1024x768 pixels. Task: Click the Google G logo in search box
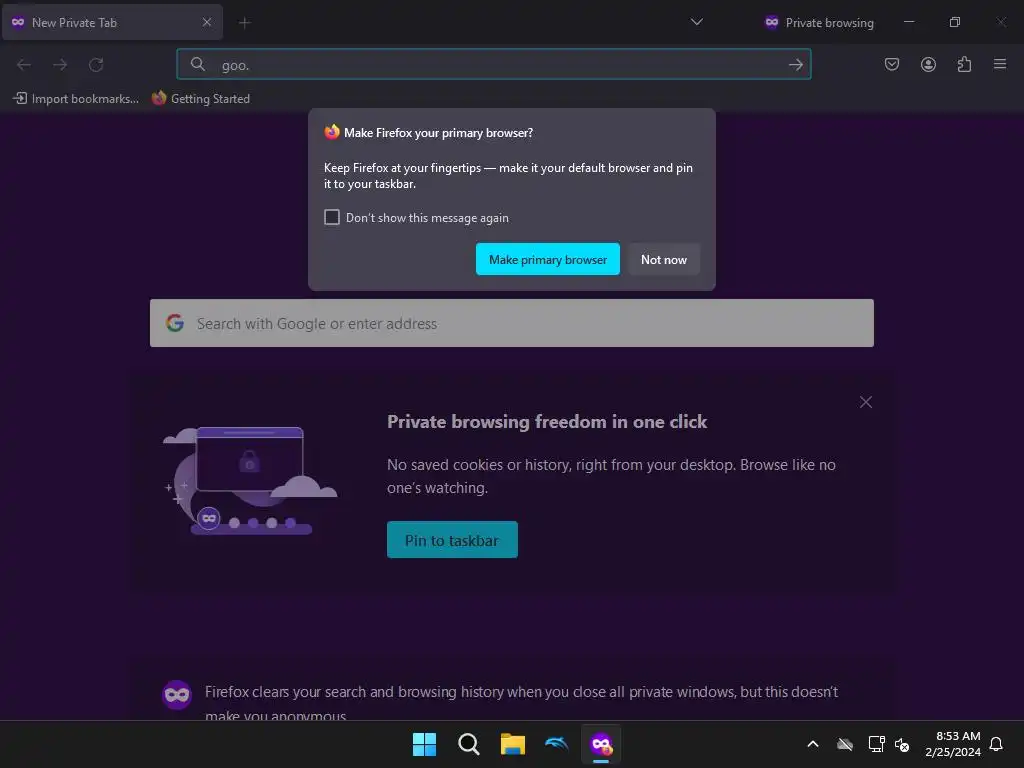click(x=174, y=323)
